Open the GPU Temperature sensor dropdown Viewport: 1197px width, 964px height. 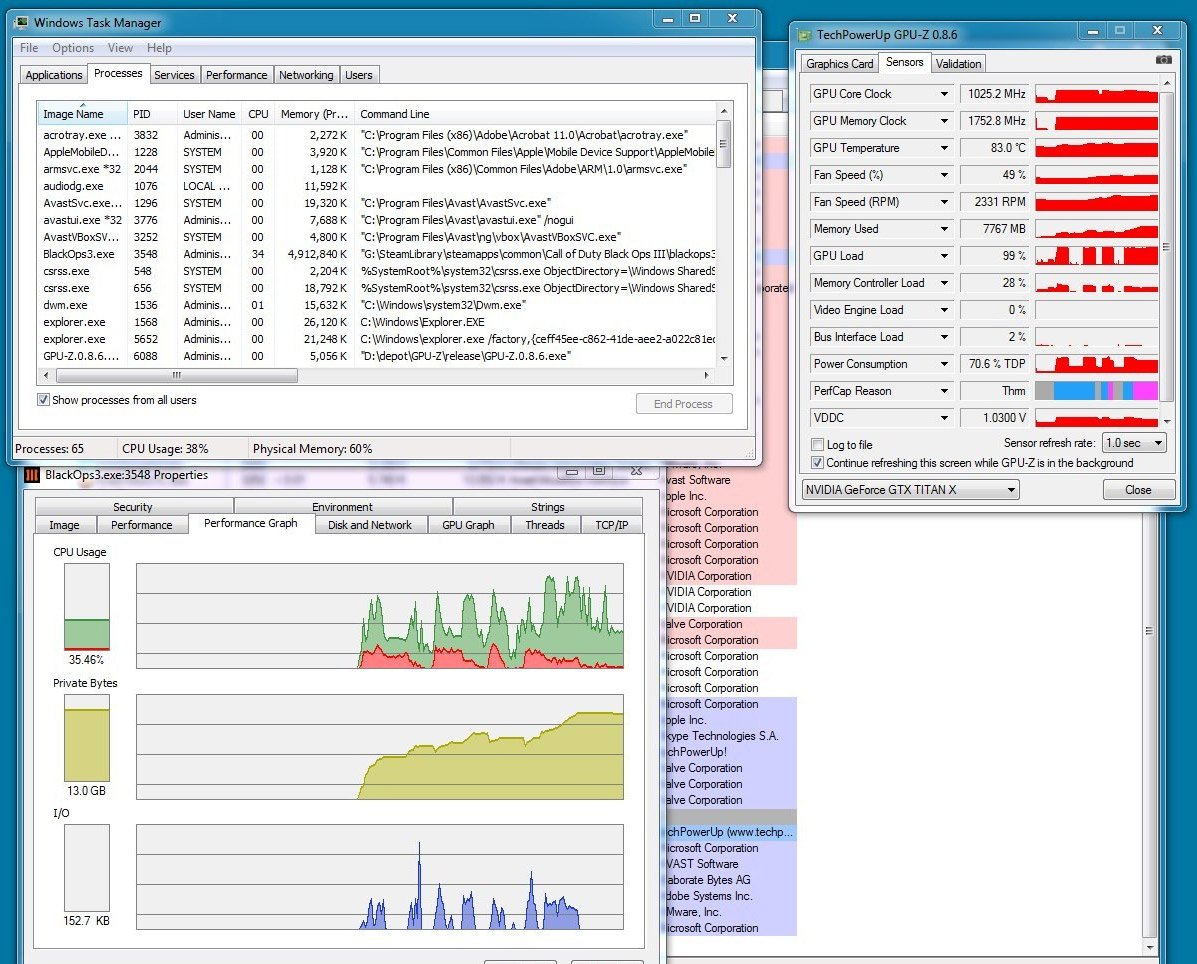[x=944, y=148]
